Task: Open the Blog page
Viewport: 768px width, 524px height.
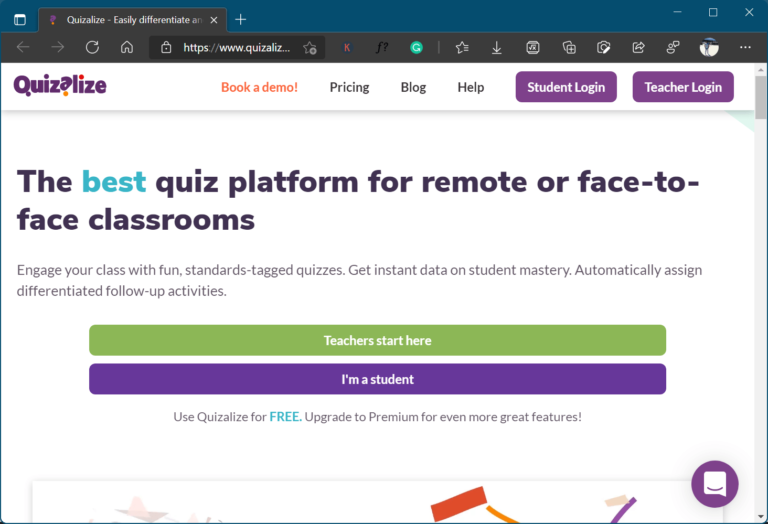Action: click(x=413, y=87)
